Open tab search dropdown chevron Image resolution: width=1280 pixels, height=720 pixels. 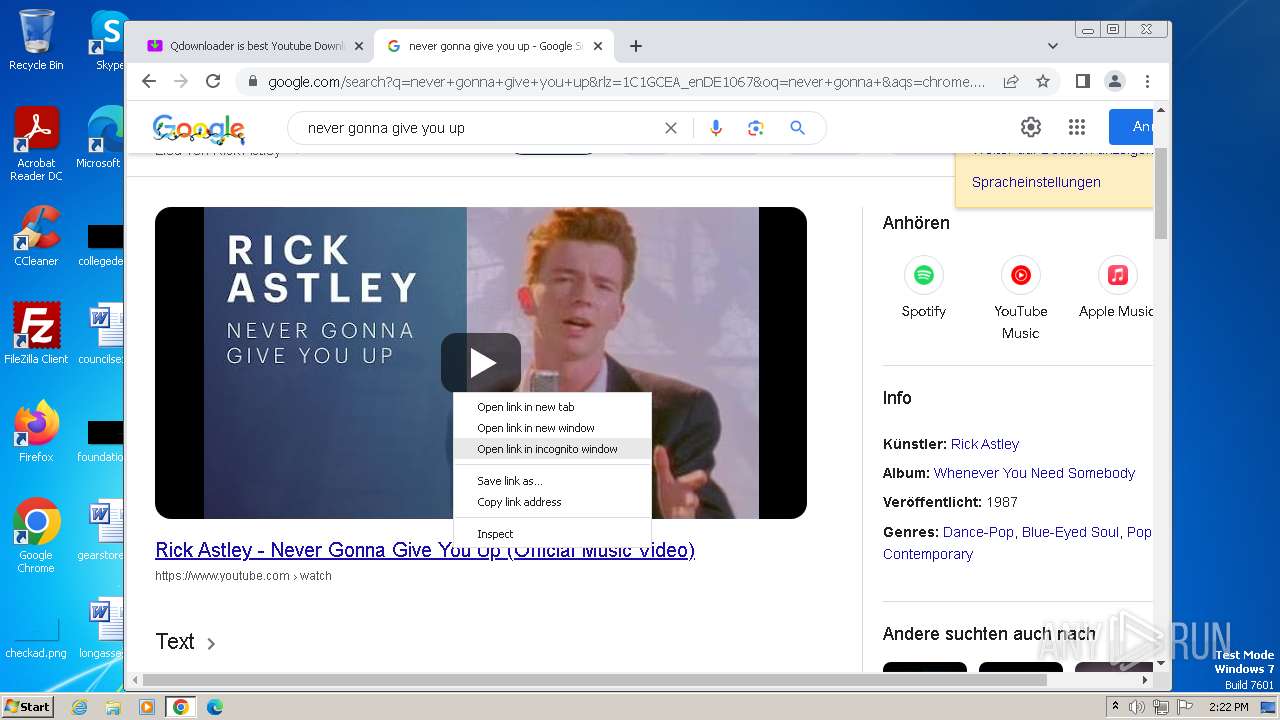click(1053, 46)
